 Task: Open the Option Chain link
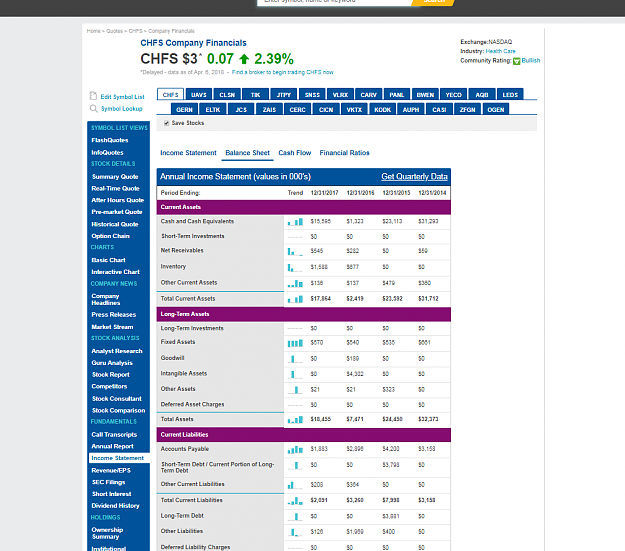pos(110,236)
